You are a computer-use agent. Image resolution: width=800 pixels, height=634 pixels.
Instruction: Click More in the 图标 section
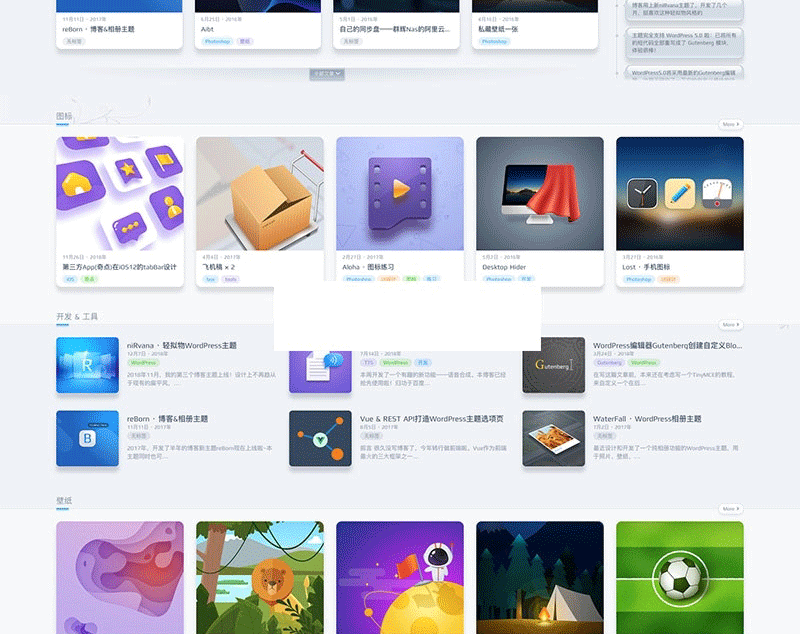click(731, 124)
